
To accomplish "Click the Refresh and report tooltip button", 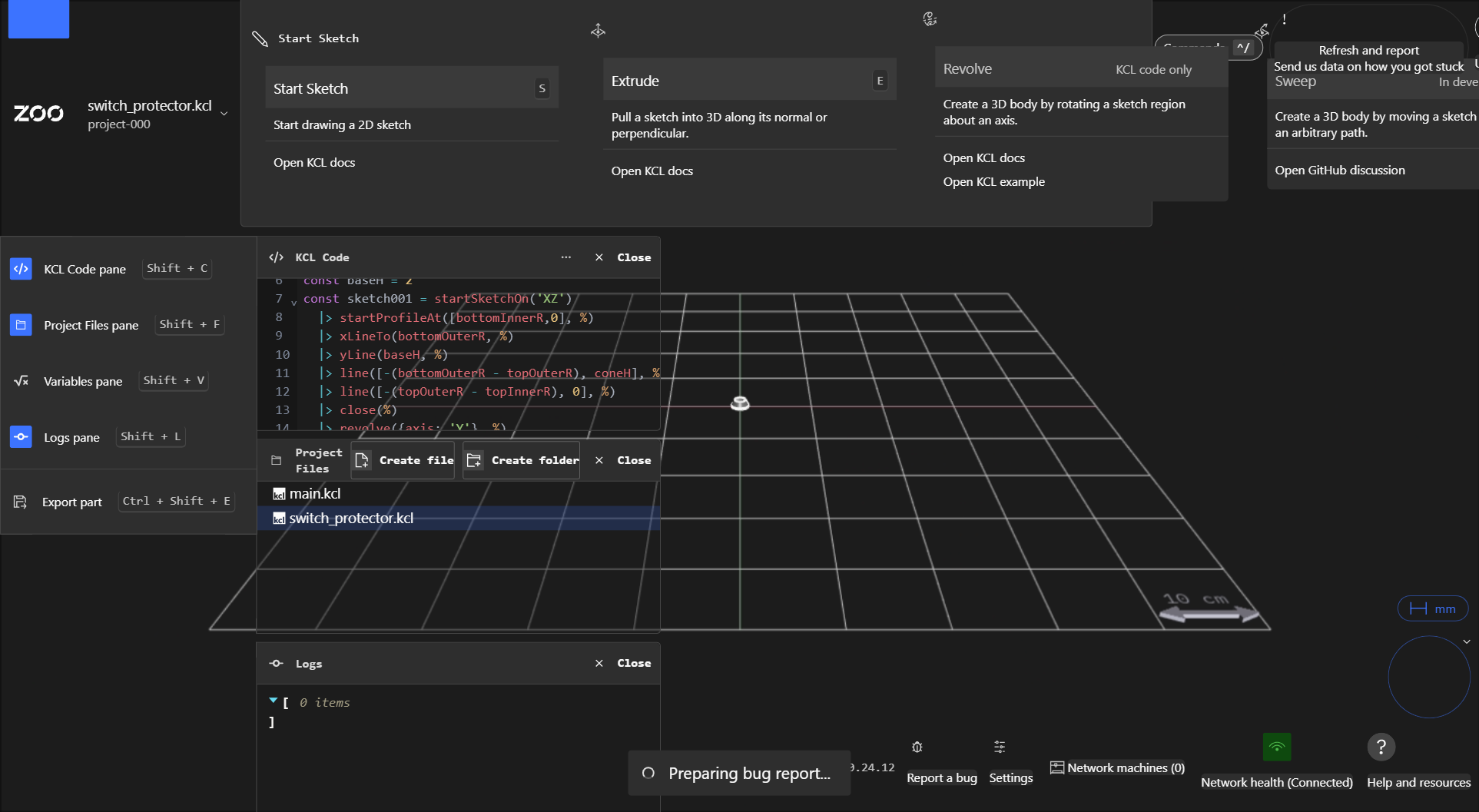I will pos(1369,58).
